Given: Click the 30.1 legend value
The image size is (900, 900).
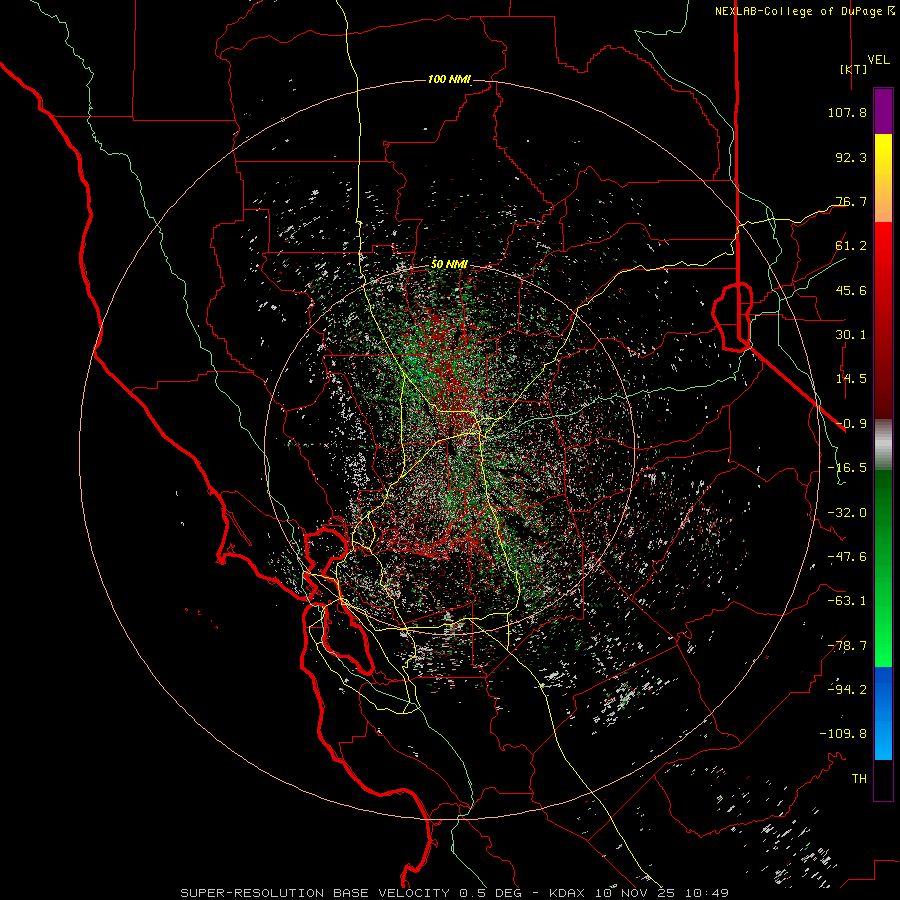Looking at the screenshot, I should (x=851, y=335).
